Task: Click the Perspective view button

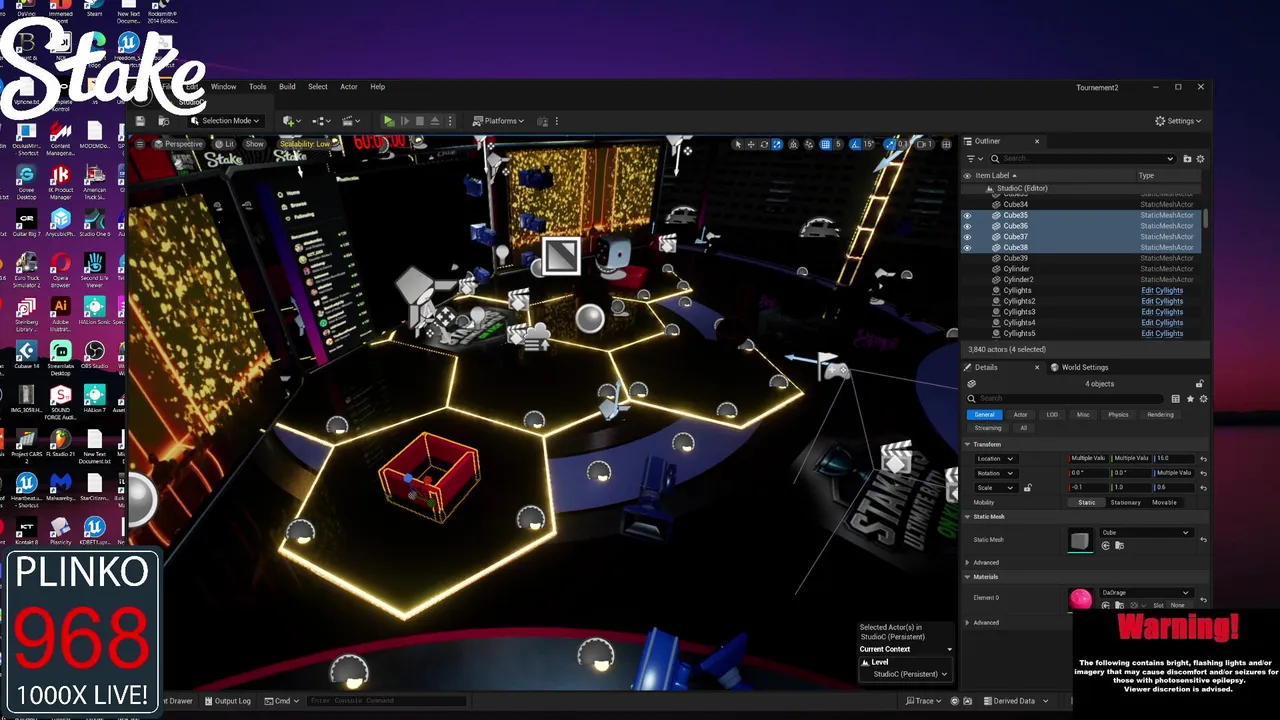Action: point(178,144)
